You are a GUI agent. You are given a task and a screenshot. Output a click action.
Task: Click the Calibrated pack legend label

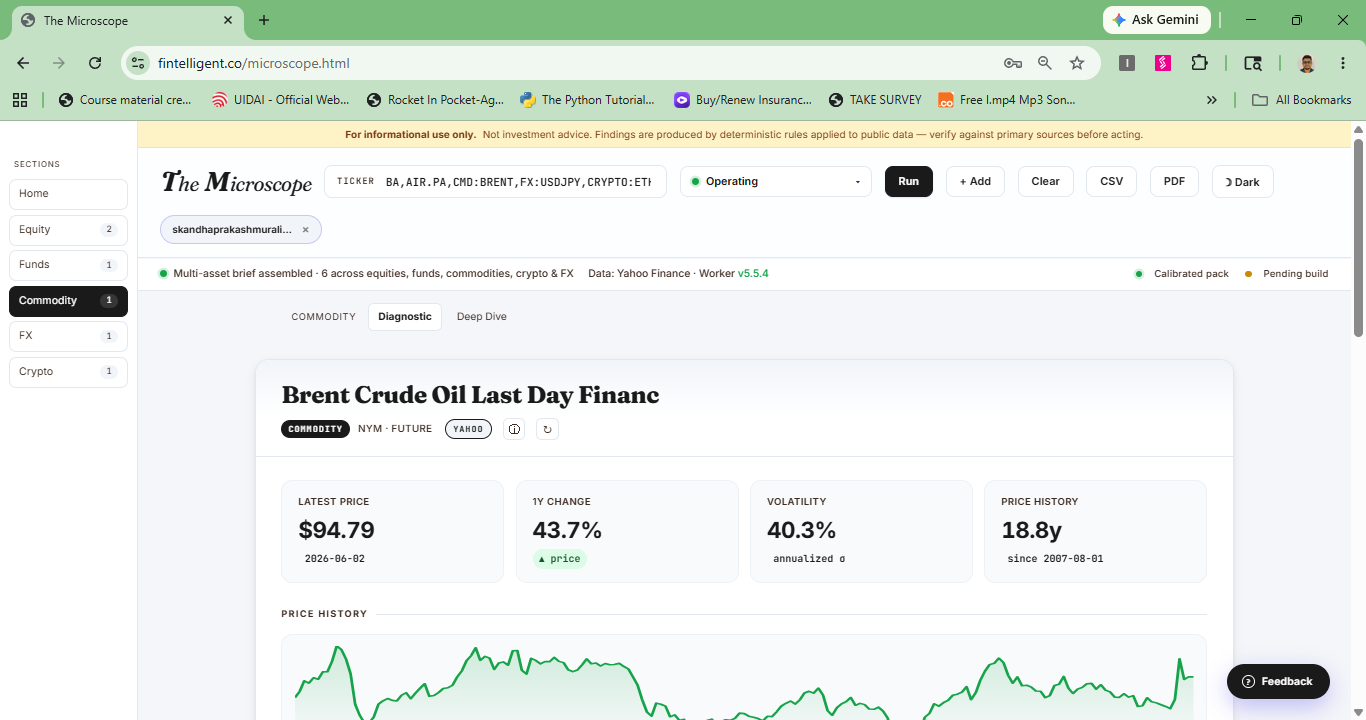[x=1191, y=274]
